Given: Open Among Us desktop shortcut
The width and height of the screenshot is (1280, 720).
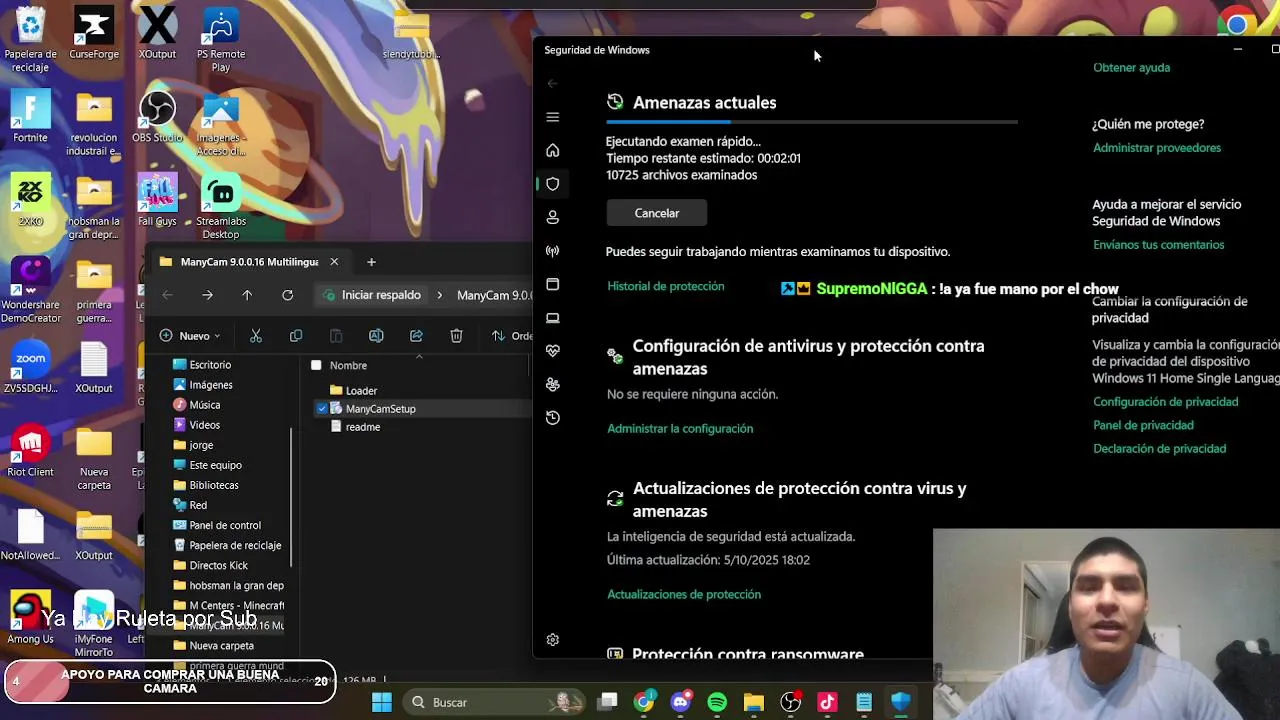Looking at the screenshot, I should [x=30, y=618].
